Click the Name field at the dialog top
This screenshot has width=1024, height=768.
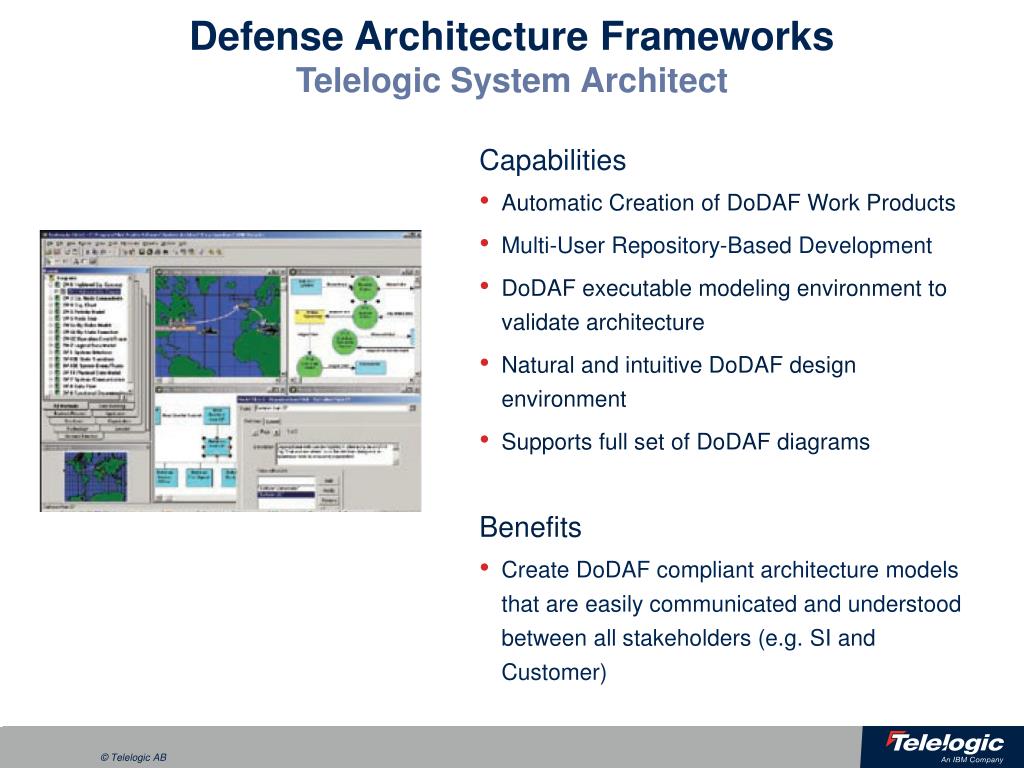coord(332,408)
